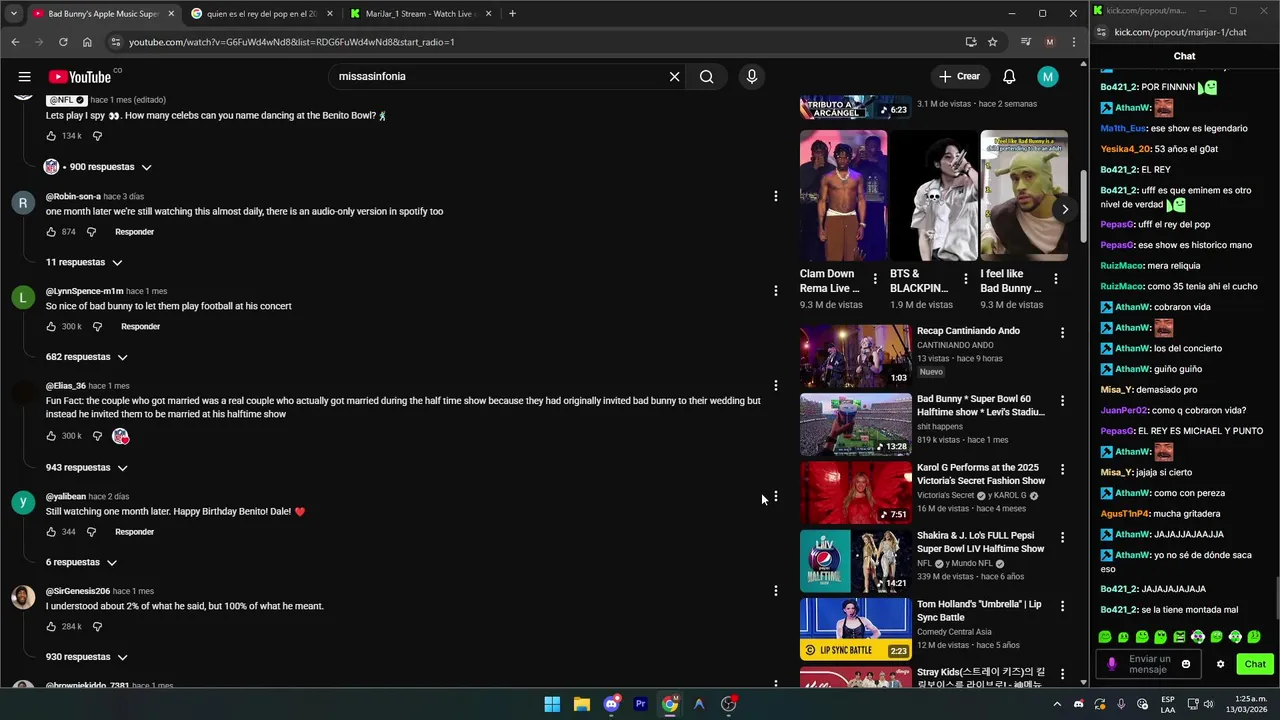
Task: Open the Shakira & J. Lo Halftime Show thumbnail
Action: 856,561
